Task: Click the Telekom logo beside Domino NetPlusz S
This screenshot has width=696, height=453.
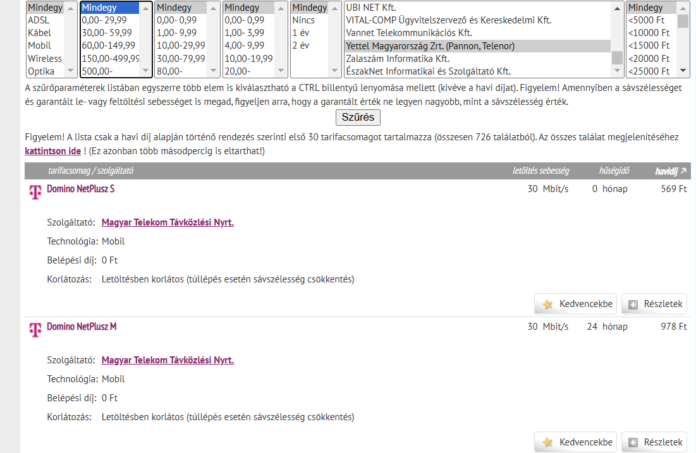Action: pos(35,190)
